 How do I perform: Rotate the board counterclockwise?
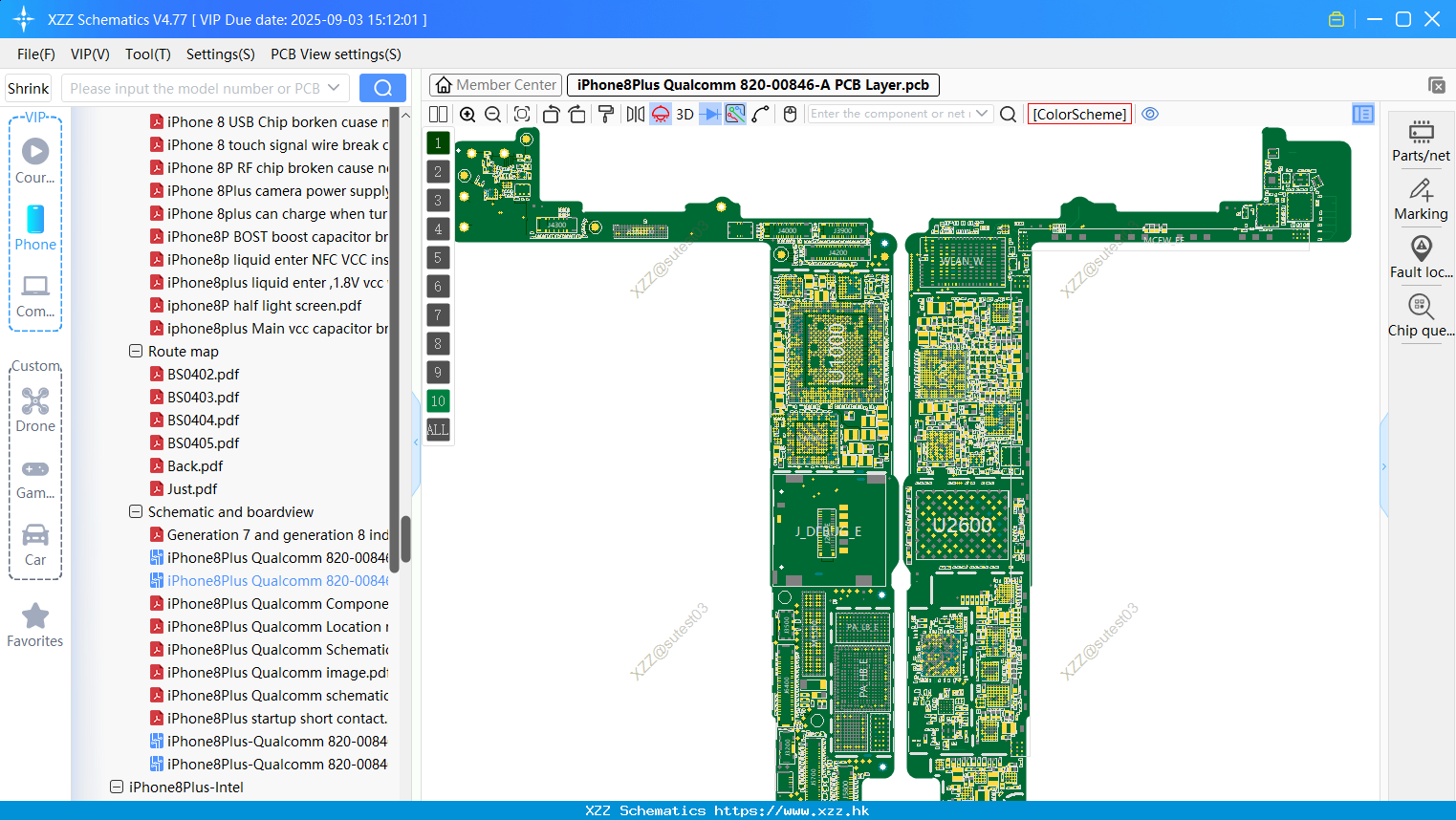pos(551,115)
